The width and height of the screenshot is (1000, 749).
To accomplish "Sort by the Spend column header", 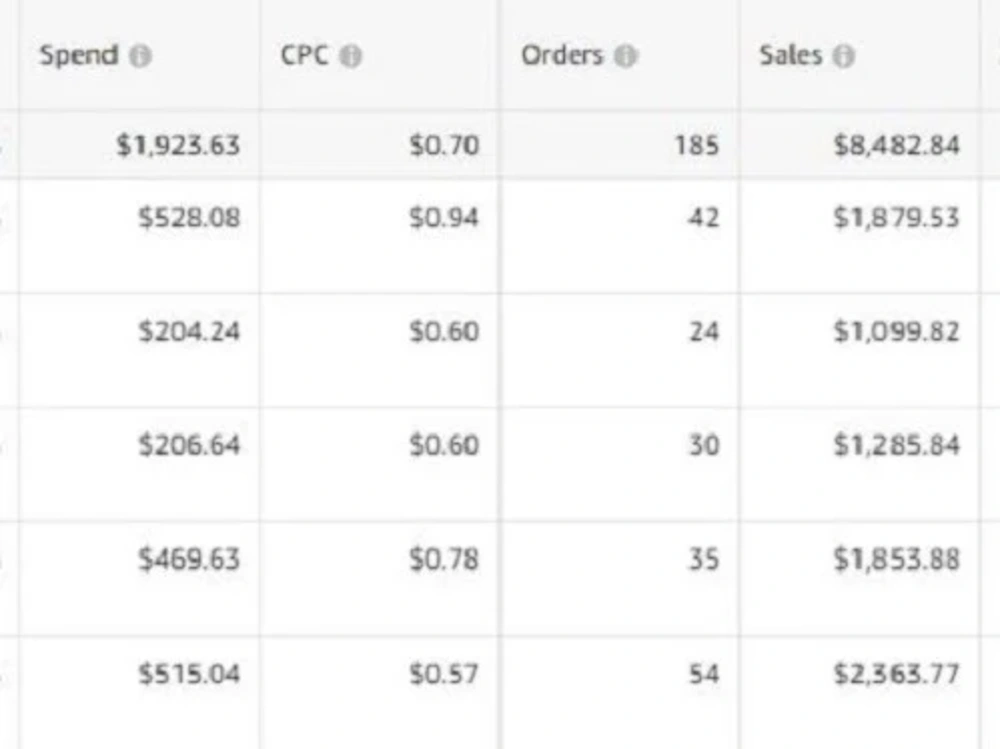I will pyautogui.click(x=79, y=56).
